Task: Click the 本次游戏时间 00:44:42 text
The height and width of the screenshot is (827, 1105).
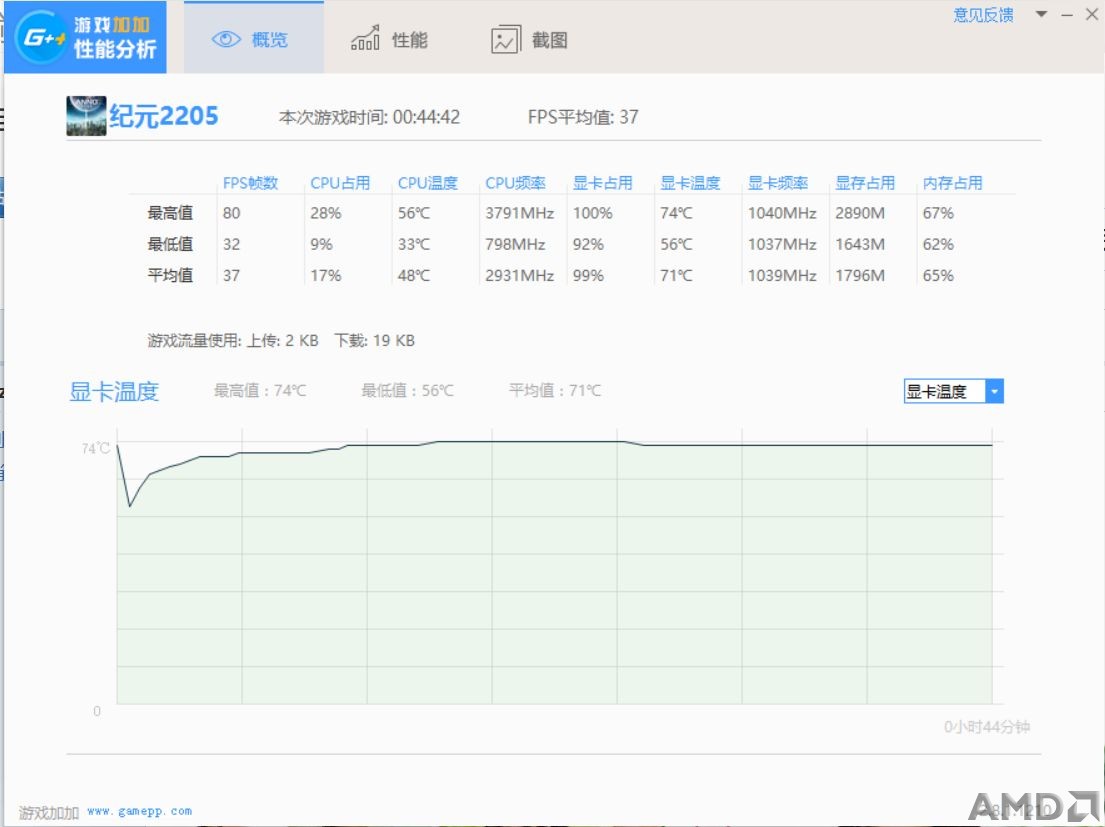Action: click(x=369, y=117)
